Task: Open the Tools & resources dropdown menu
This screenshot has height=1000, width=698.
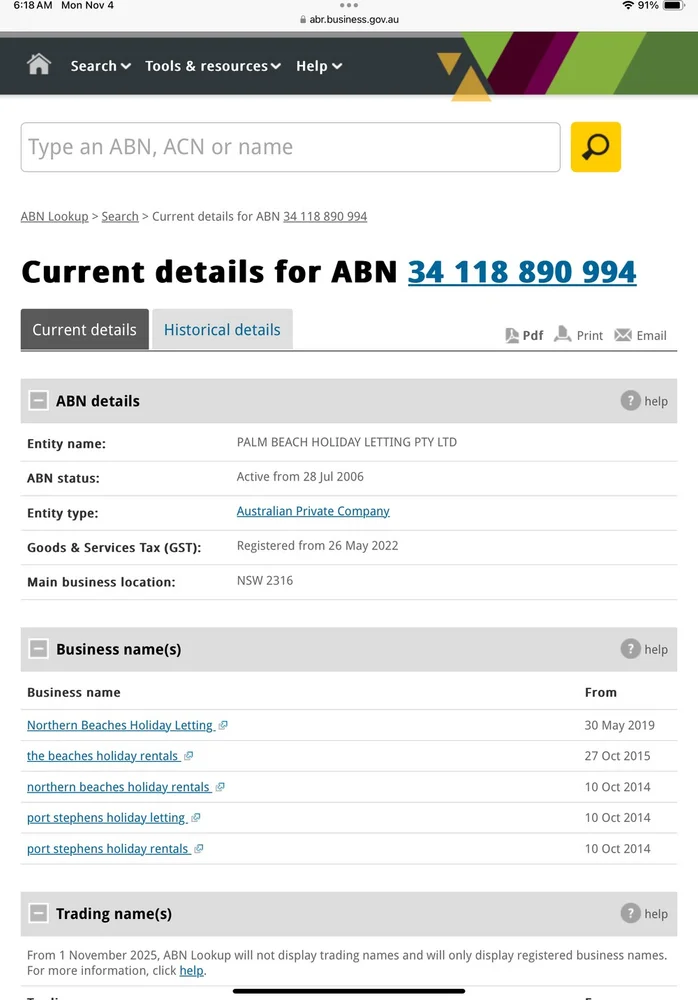Action: [213, 66]
